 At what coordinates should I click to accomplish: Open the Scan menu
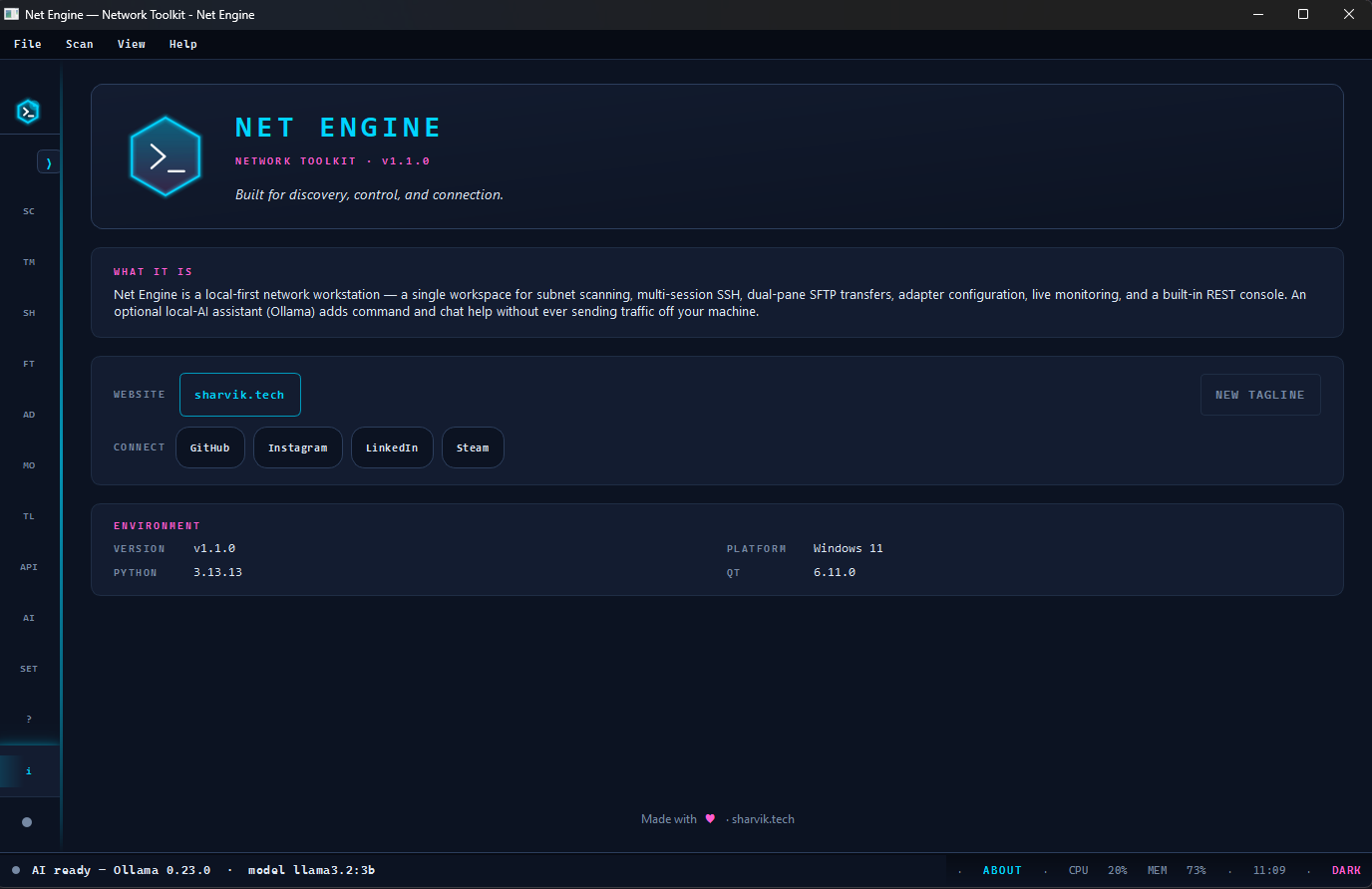pos(80,44)
